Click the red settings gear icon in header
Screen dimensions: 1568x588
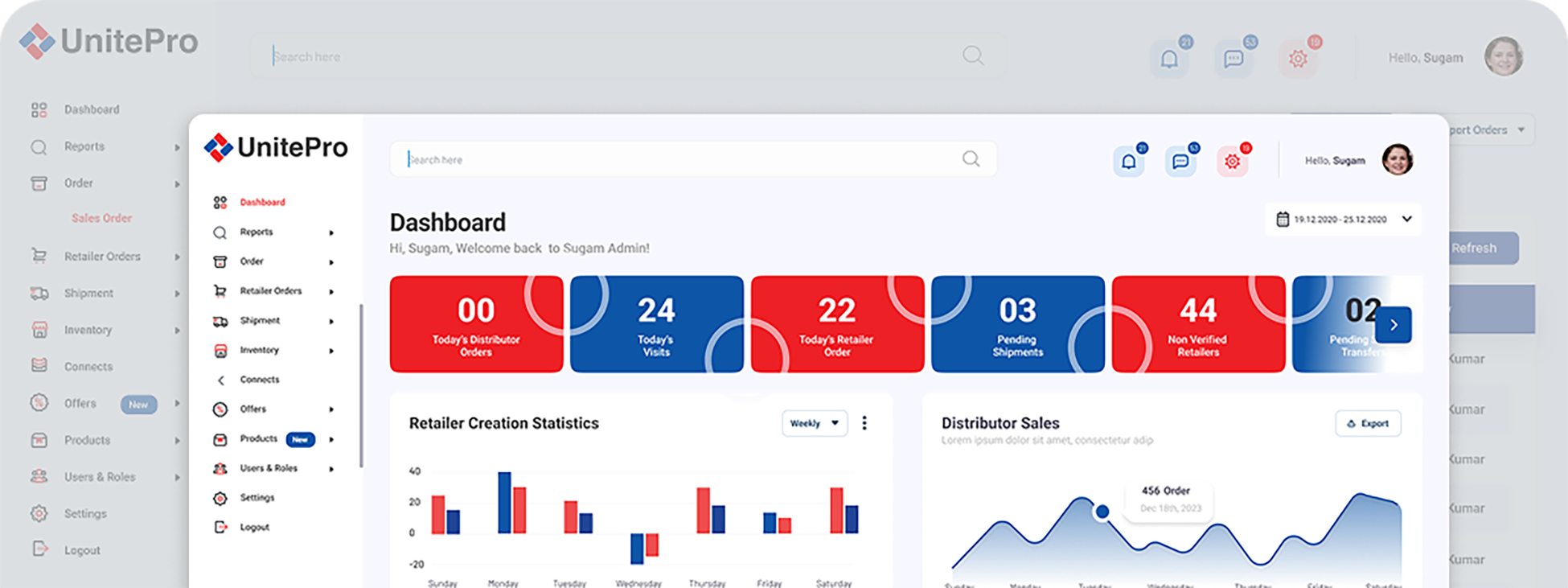(1232, 162)
